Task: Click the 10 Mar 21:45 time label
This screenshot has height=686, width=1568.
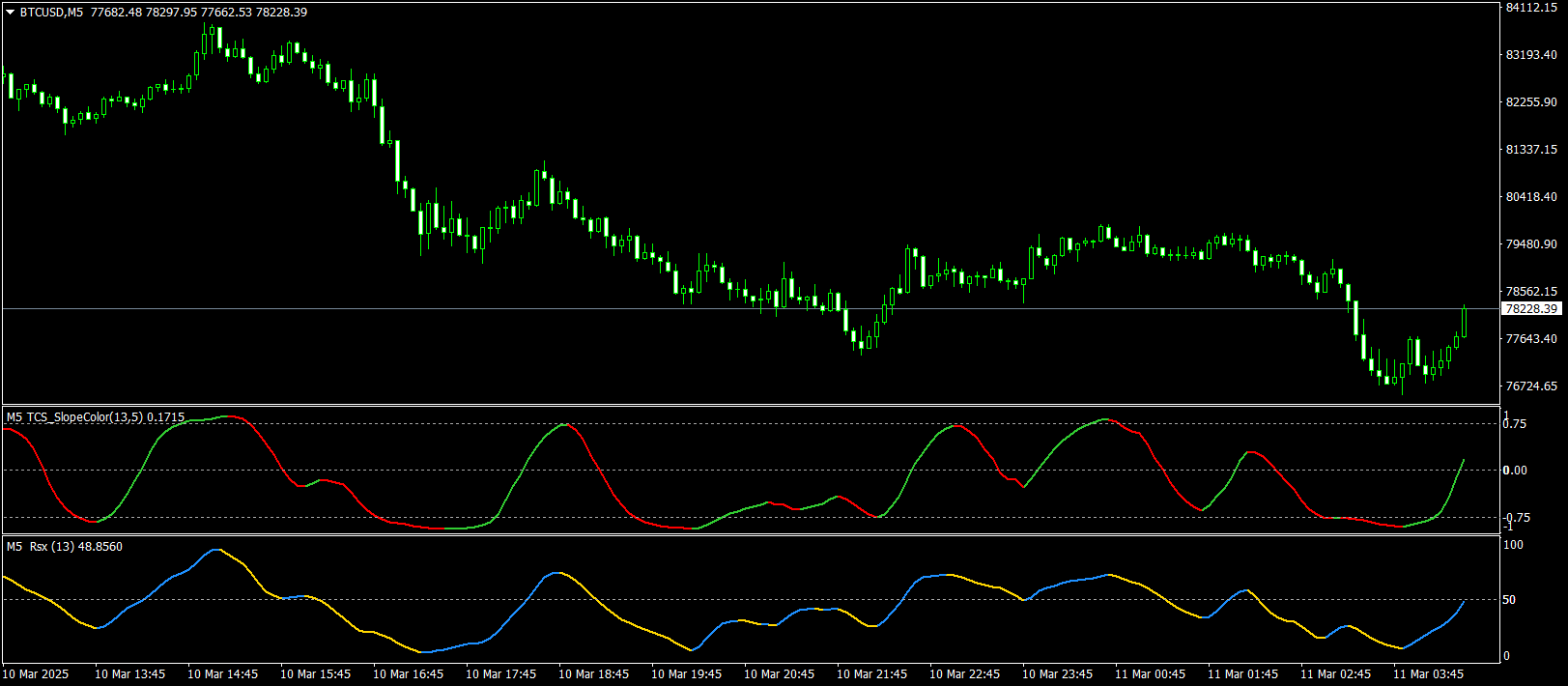Action: (871, 674)
